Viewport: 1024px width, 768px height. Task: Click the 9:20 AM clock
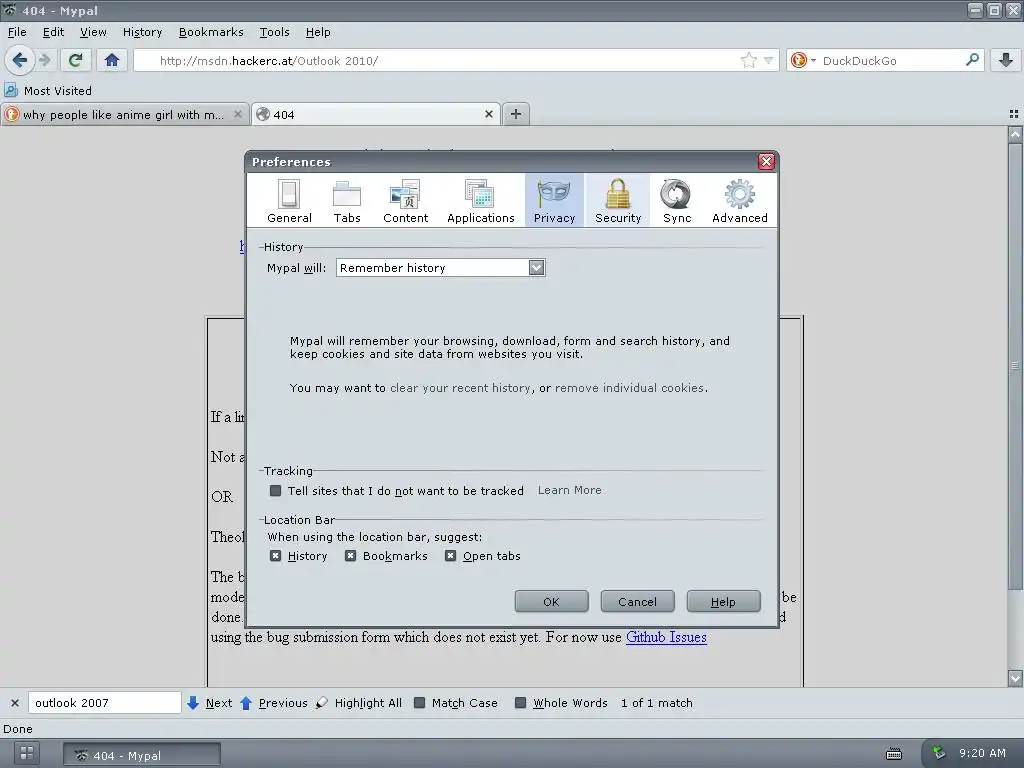click(x=982, y=753)
